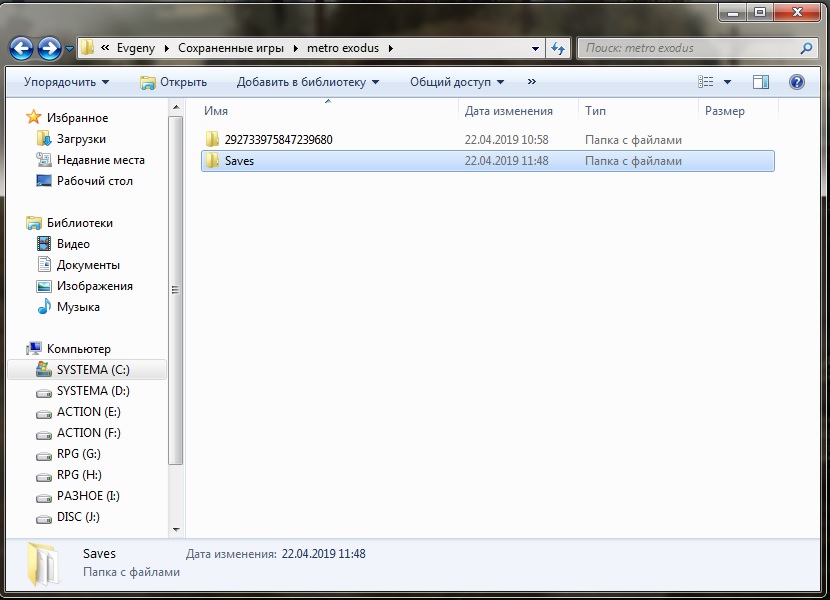This screenshot has width=830, height=600.
Task: Select the Saves folder row
Action: point(488,161)
